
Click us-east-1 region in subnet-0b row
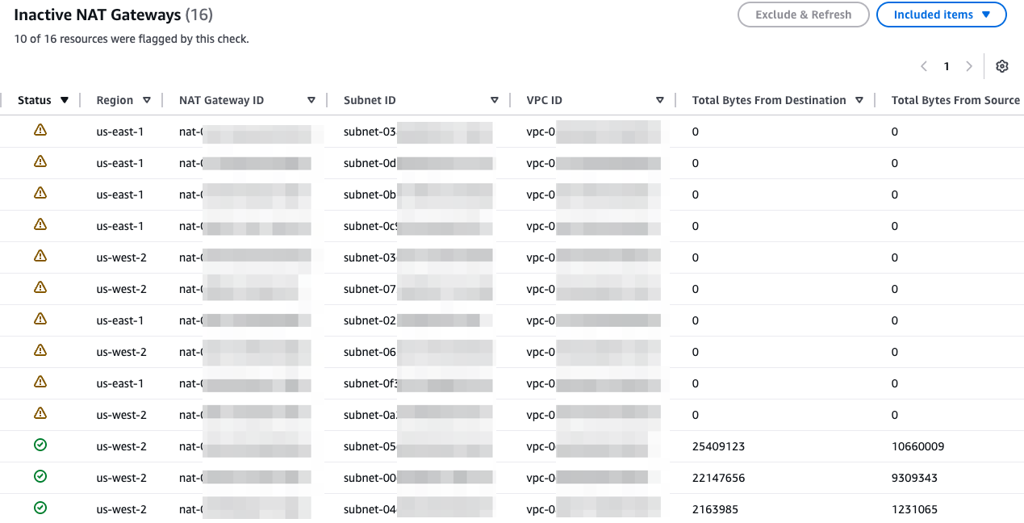pos(120,195)
